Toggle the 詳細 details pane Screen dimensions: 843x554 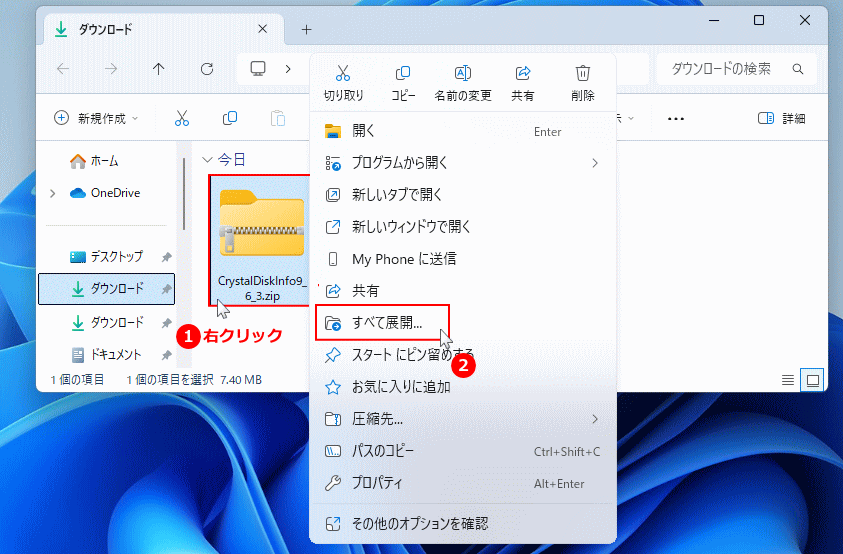(x=782, y=118)
